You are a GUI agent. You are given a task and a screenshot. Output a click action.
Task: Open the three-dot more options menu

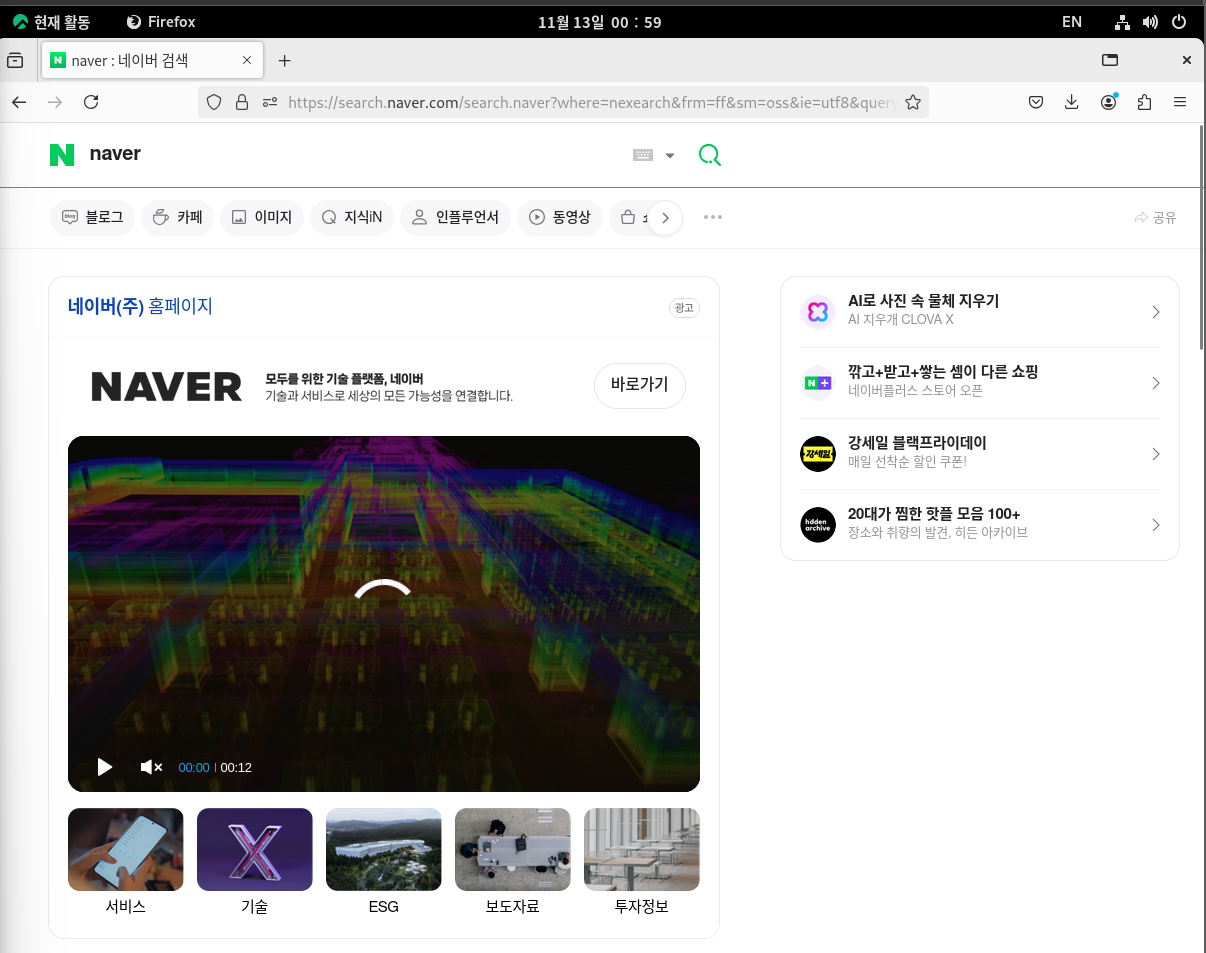coord(713,217)
